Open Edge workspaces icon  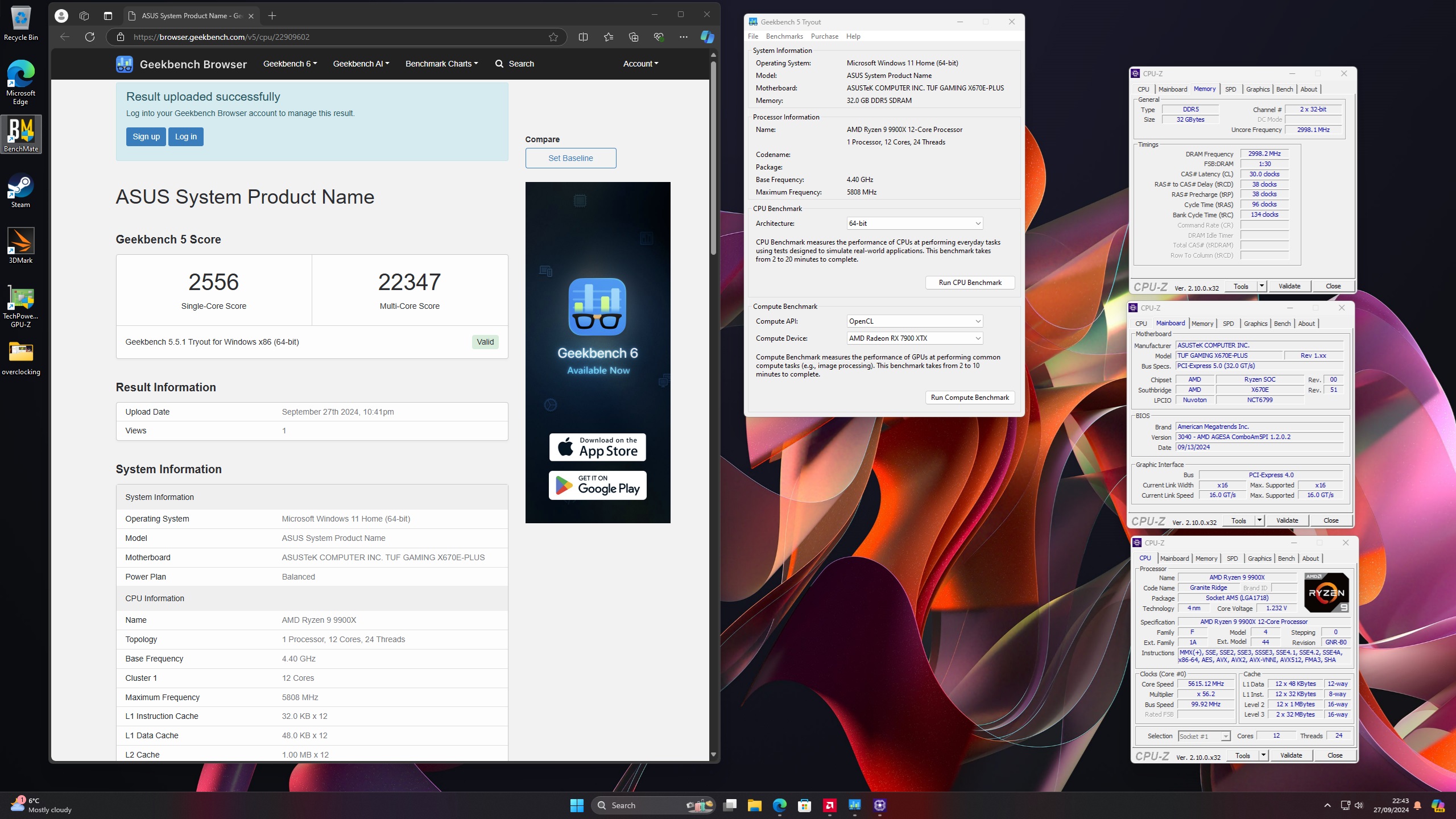pyautogui.click(x=84, y=16)
